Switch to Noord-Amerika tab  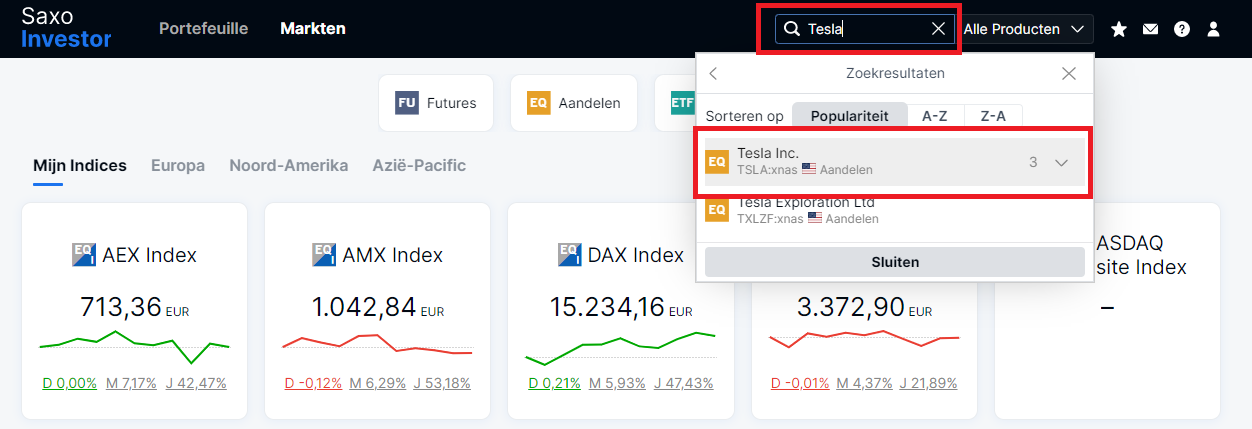tap(288, 166)
